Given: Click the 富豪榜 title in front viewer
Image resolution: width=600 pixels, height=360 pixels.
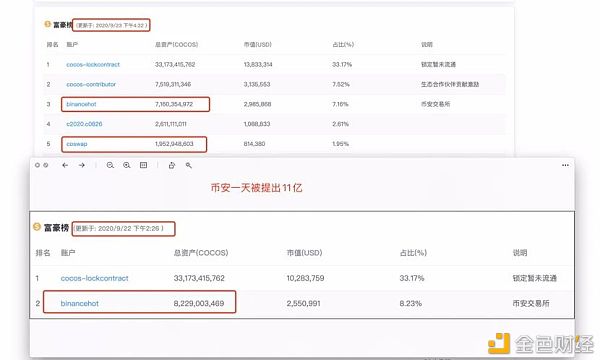Looking at the screenshot, I should pos(56,228).
